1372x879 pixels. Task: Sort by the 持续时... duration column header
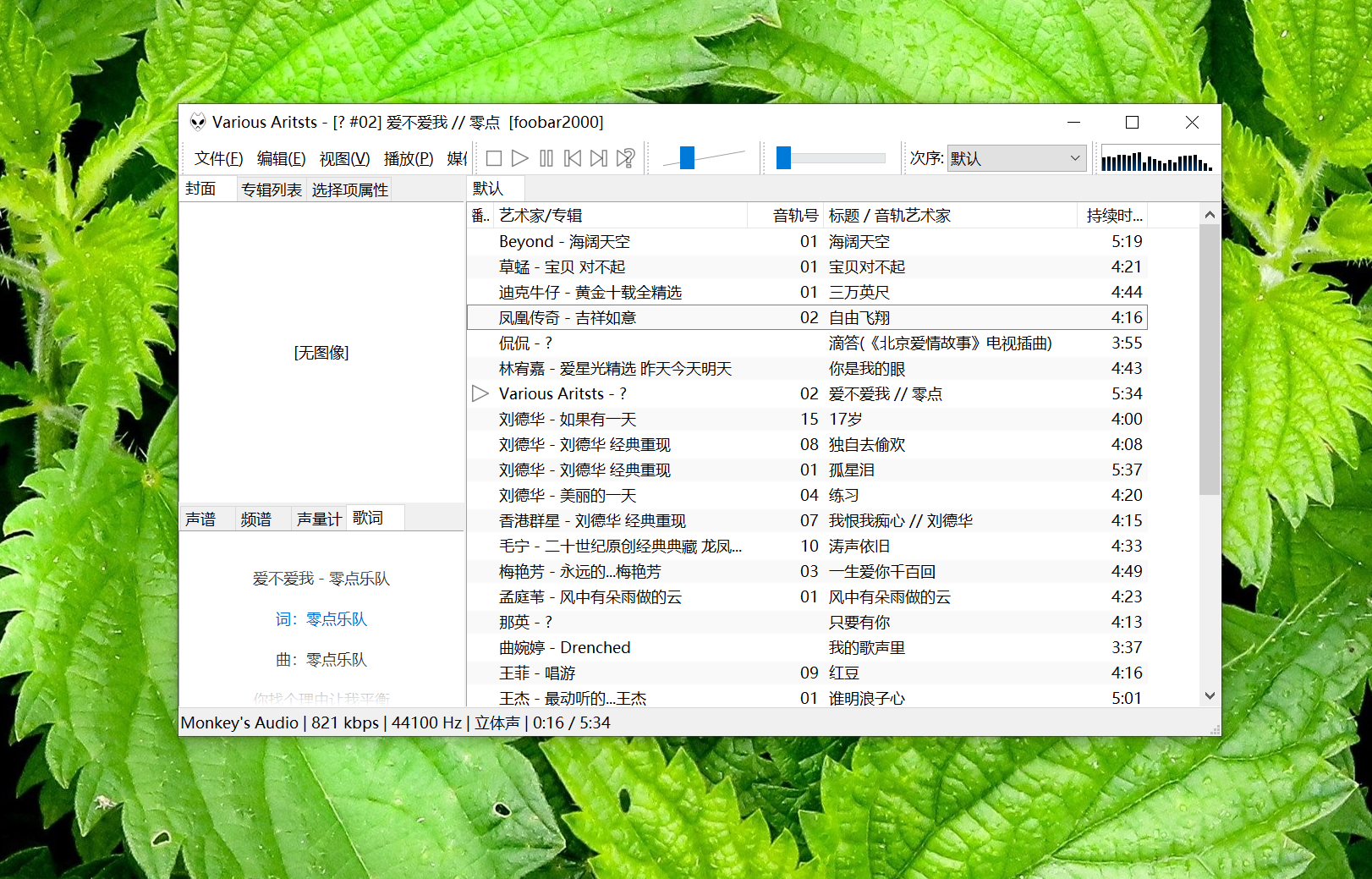tap(1112, 216)
